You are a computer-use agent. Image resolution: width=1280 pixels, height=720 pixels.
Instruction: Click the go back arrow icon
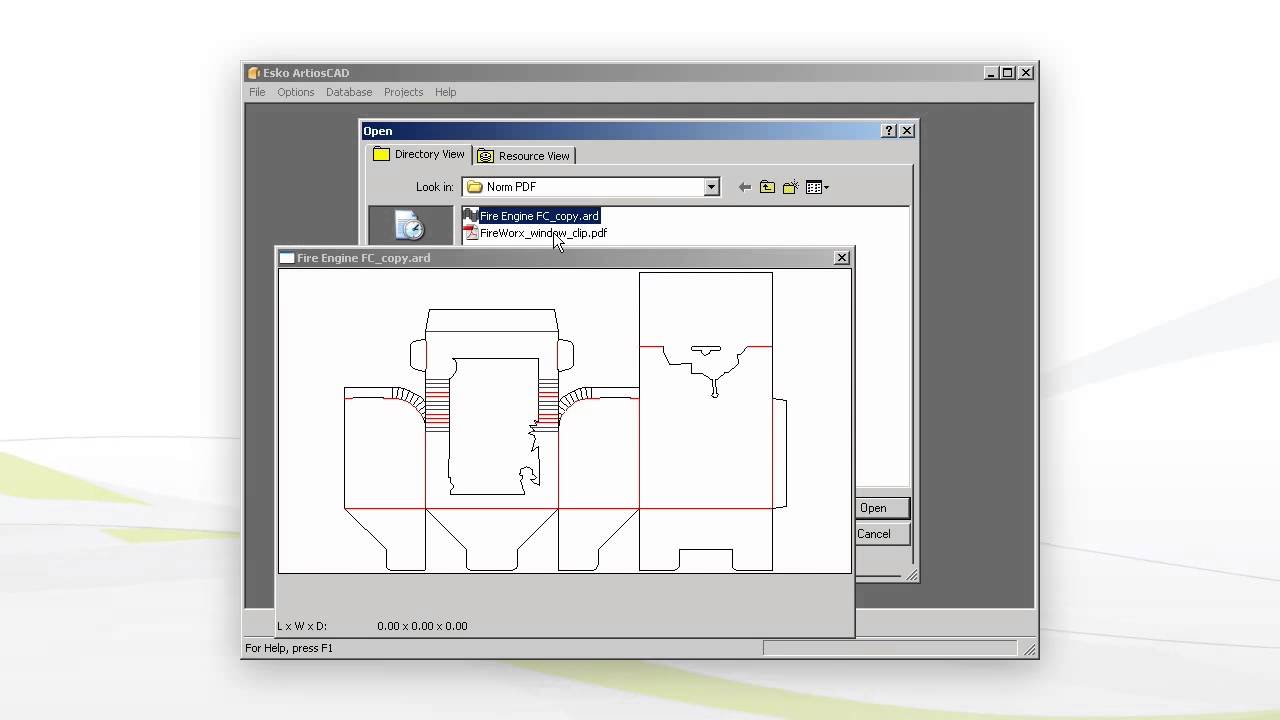[x=744, y=187]
